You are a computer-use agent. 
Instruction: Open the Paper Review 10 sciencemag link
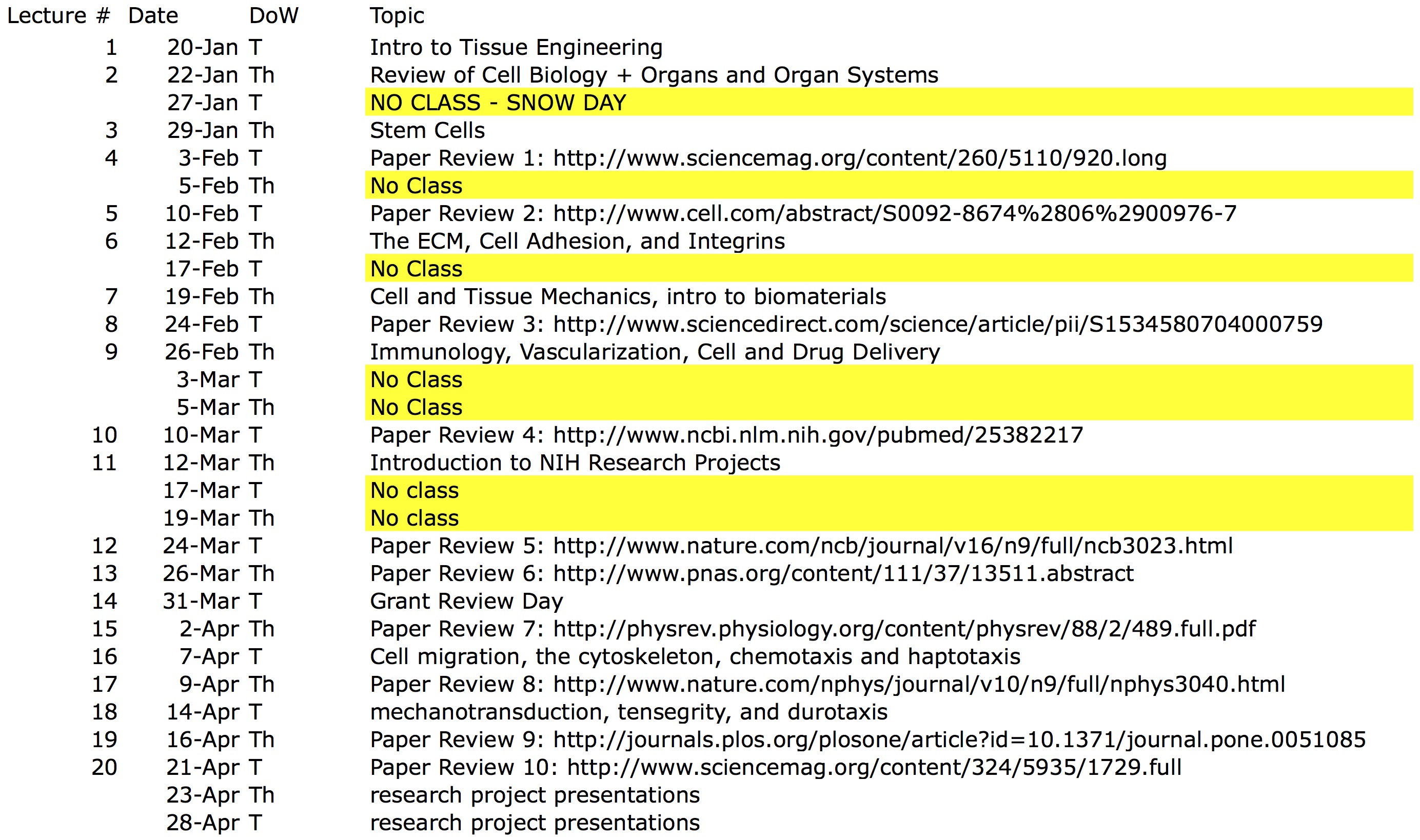[874, 768]
